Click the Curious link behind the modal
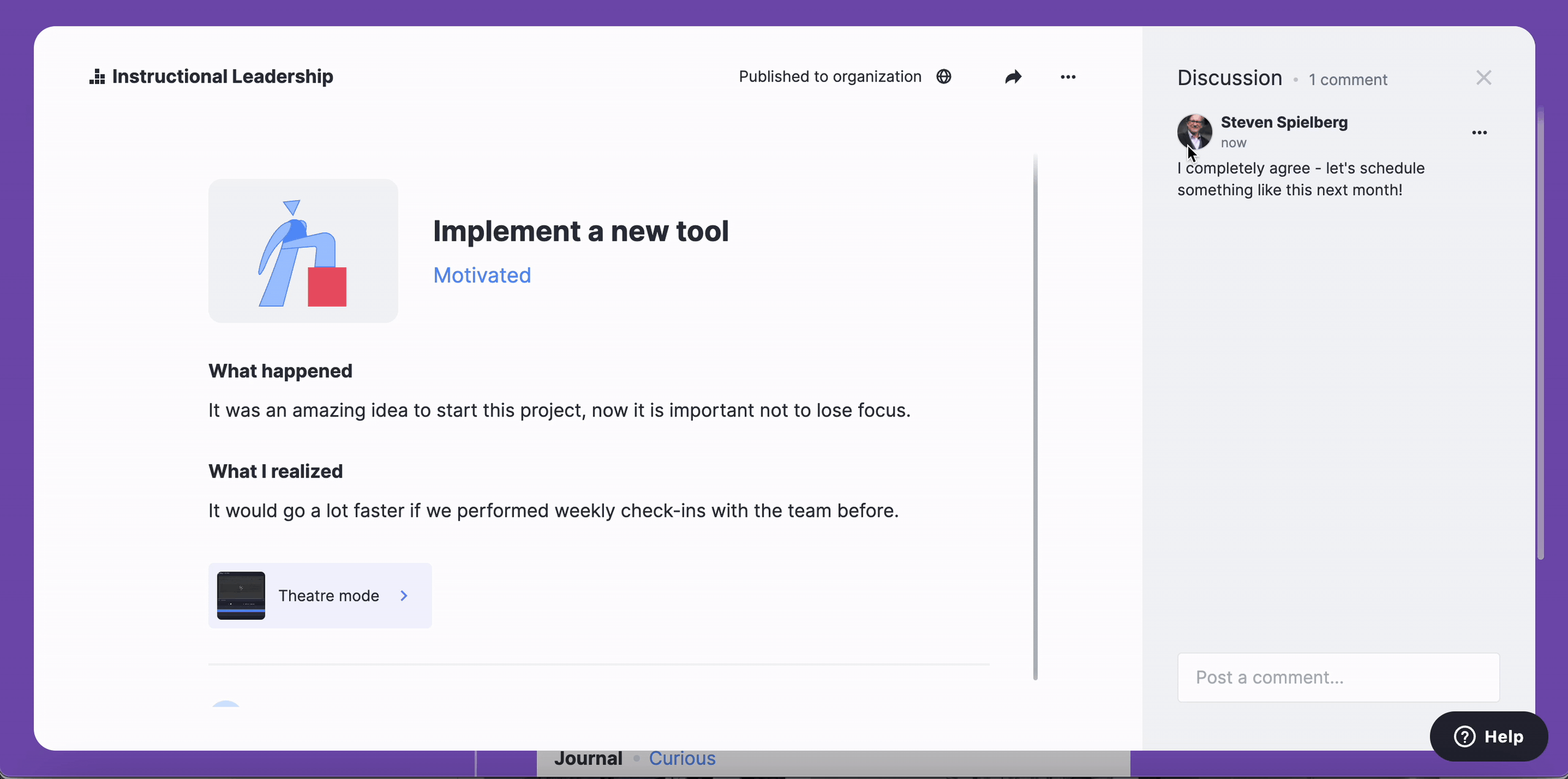Screen dimensions: 1568x779 pos(682,758)
